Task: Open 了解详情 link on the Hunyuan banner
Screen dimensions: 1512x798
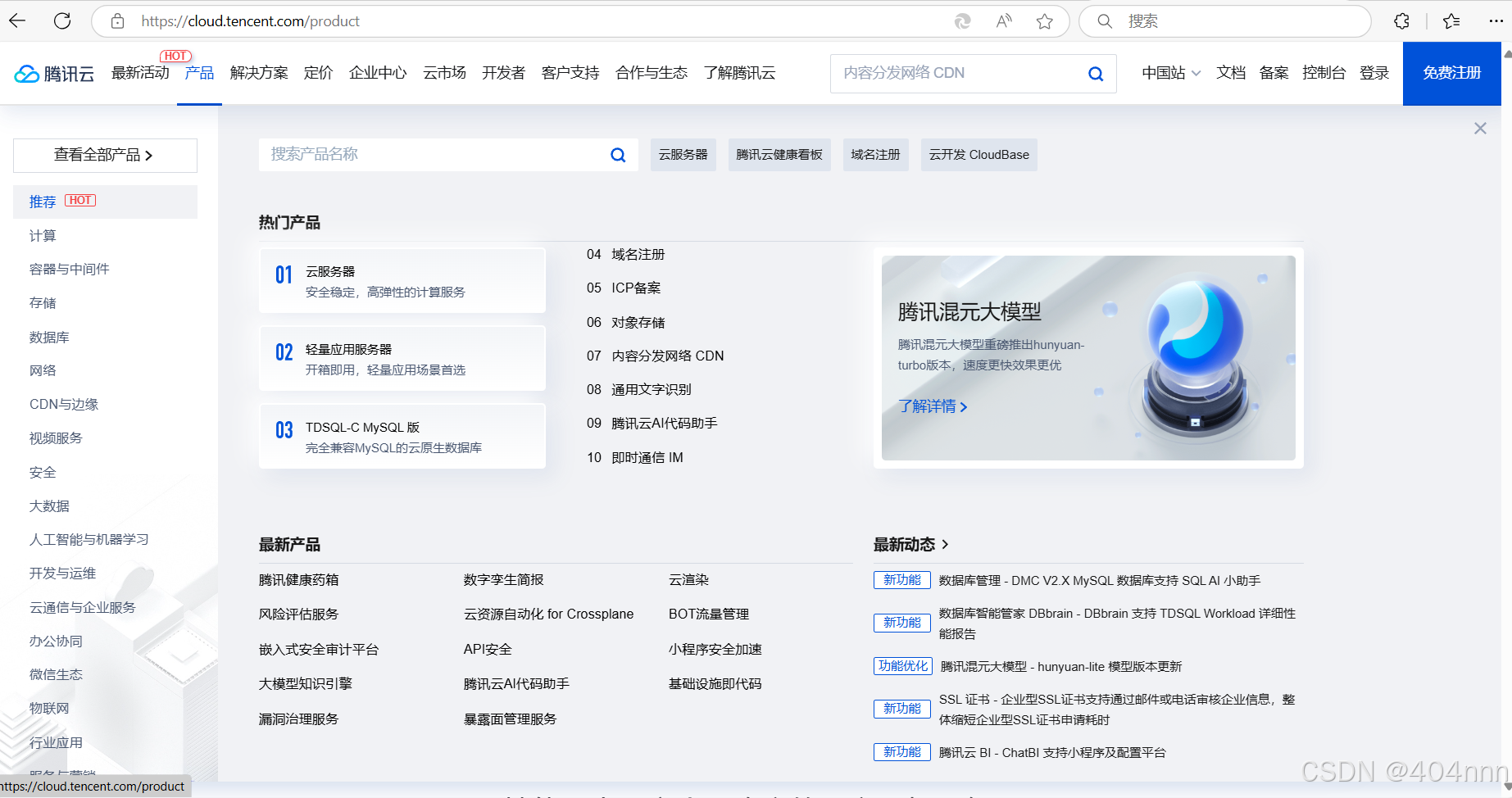Action: 933,406
